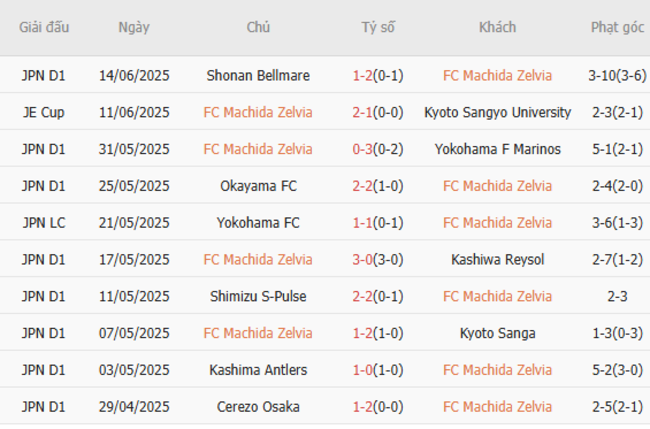Click the Yokohama FC team name

pyautogui.click(x=258, y=223)
